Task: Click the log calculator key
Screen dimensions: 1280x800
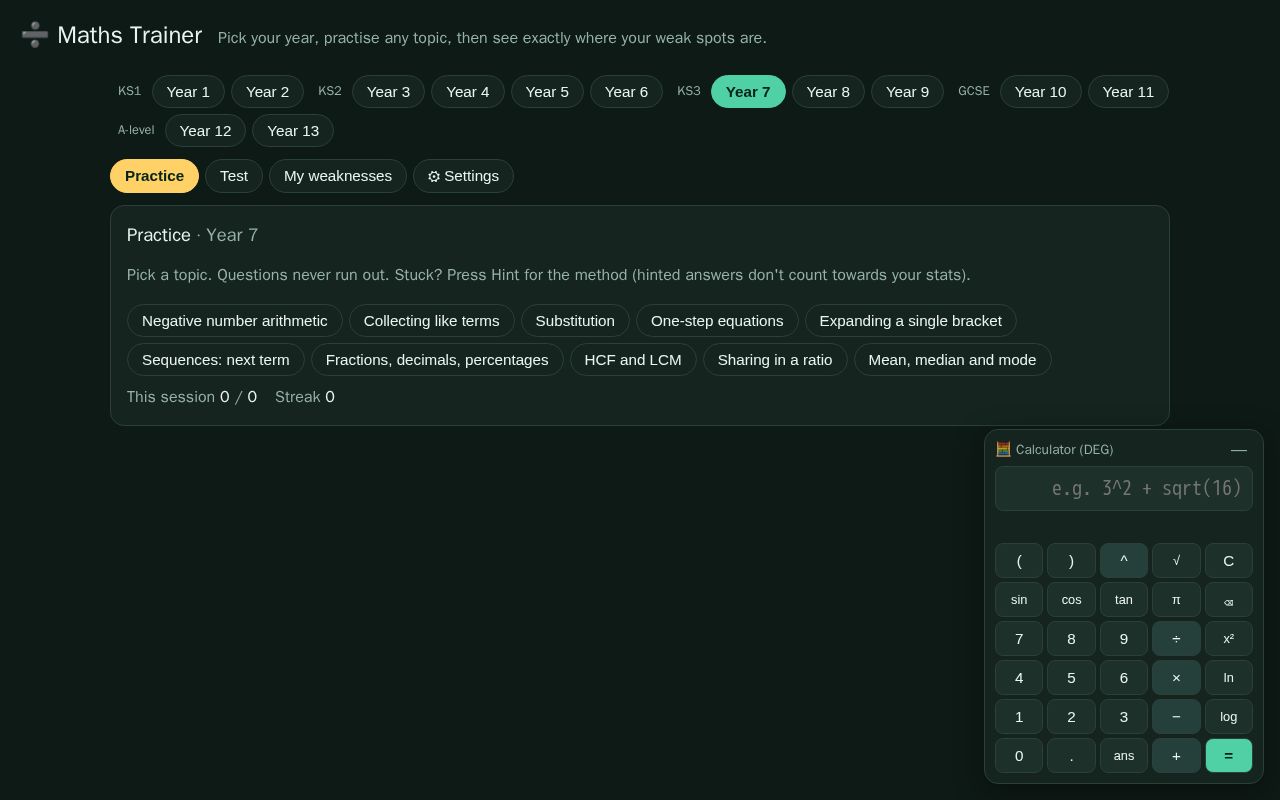Action: tap(1228, 717)
